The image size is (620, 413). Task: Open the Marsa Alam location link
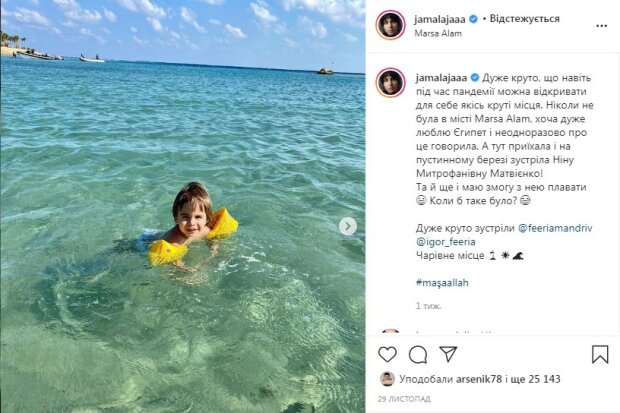point(438,34)
